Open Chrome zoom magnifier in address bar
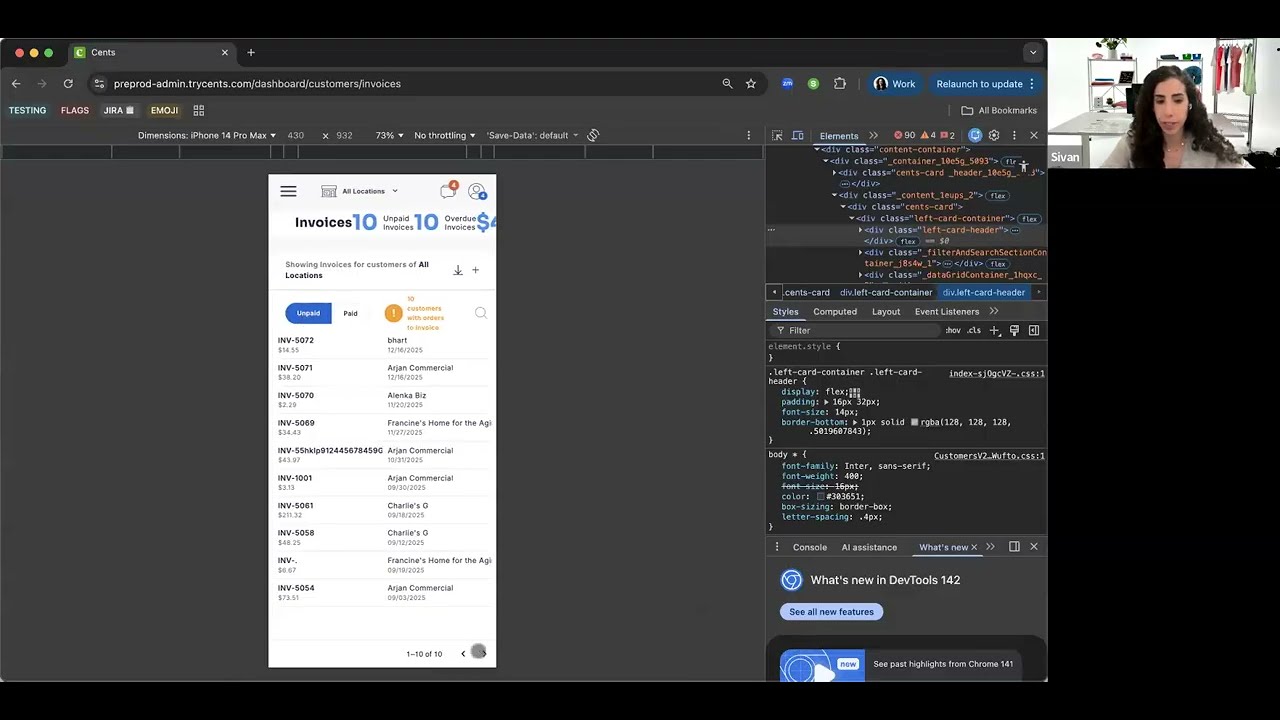1280x720 pixels. (x=727, y=84)
